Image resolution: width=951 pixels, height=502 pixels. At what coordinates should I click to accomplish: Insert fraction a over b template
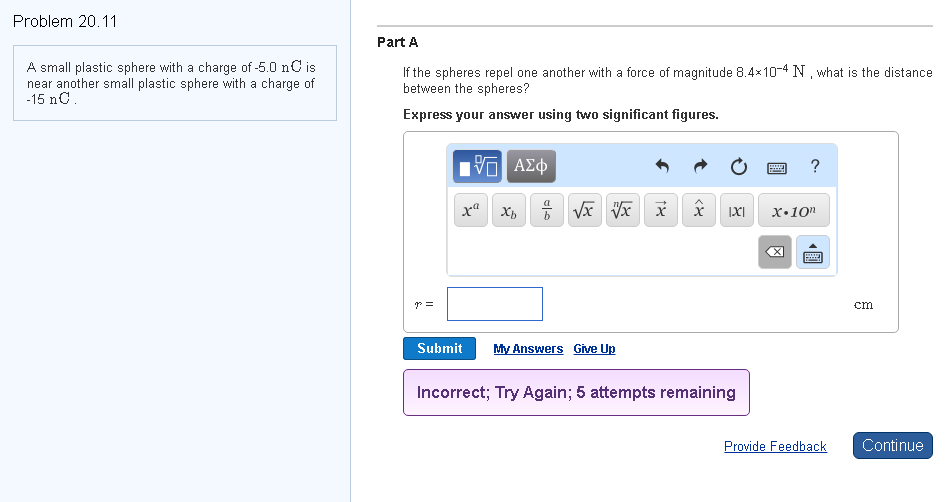(x=546, y=210)
